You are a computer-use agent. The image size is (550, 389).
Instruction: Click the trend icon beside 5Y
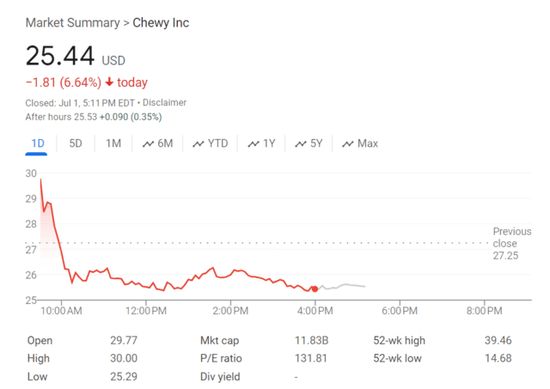(x=301, y=144)
